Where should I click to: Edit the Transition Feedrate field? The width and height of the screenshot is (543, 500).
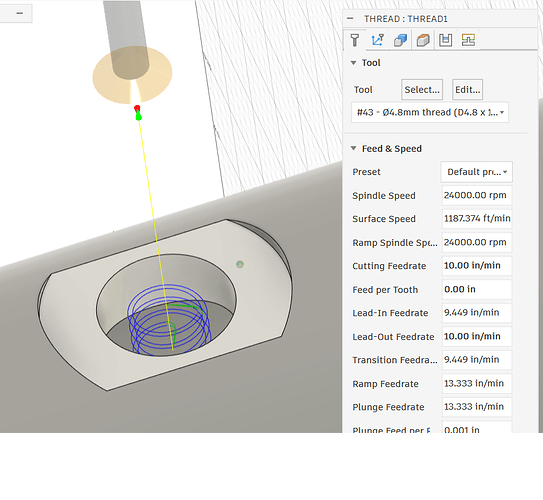coord(477,360)
